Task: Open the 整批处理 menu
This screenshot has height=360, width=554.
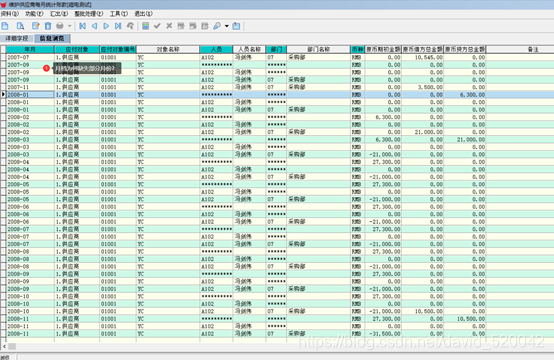Action: pos(88,14)
